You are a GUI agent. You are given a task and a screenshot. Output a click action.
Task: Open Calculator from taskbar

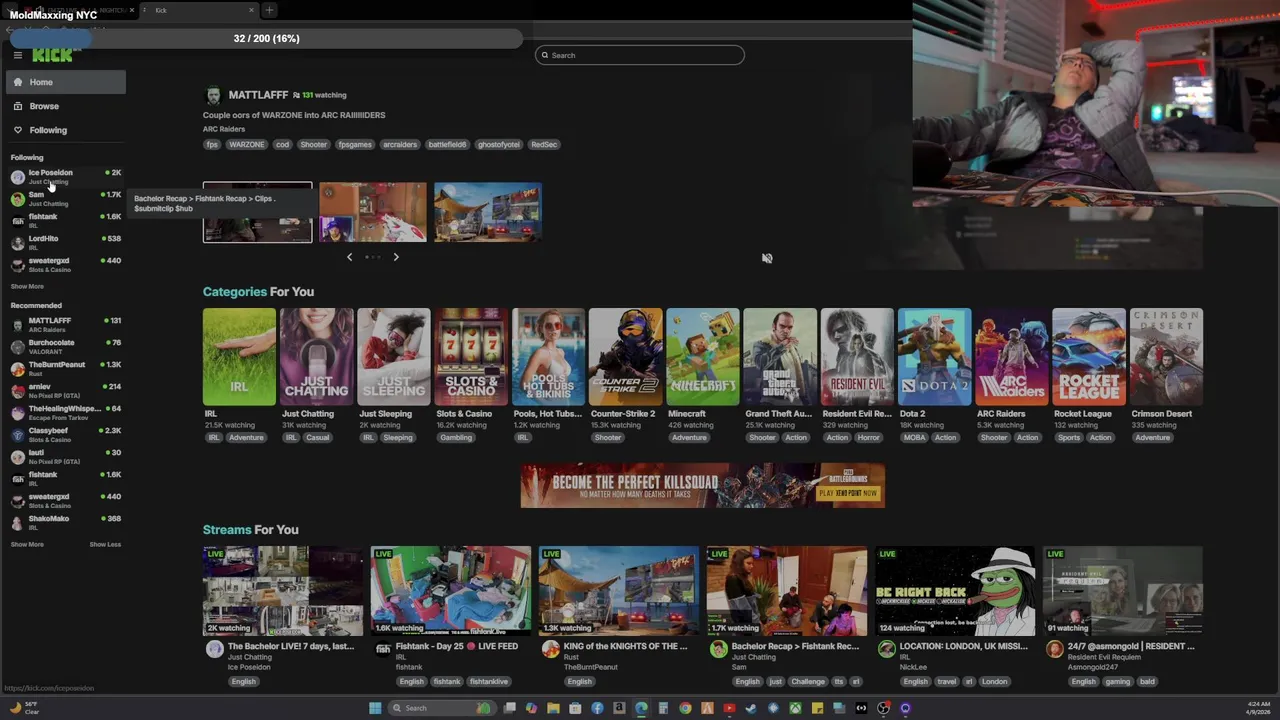663,708
